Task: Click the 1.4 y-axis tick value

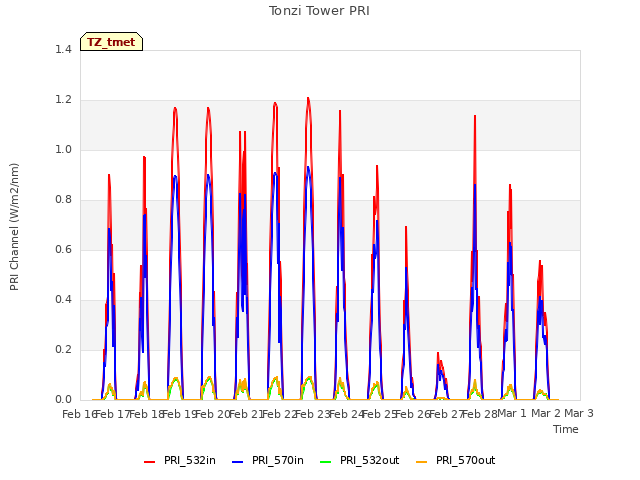Action: (x=63, y=49)
